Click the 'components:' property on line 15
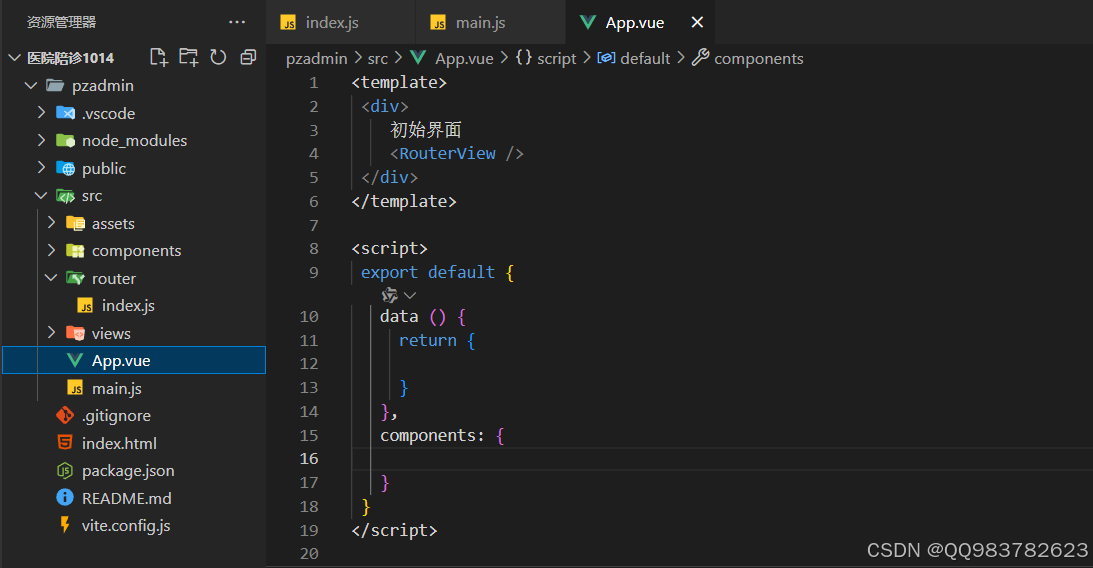Viewport: 1093px width, 568px height. (432, 436)
